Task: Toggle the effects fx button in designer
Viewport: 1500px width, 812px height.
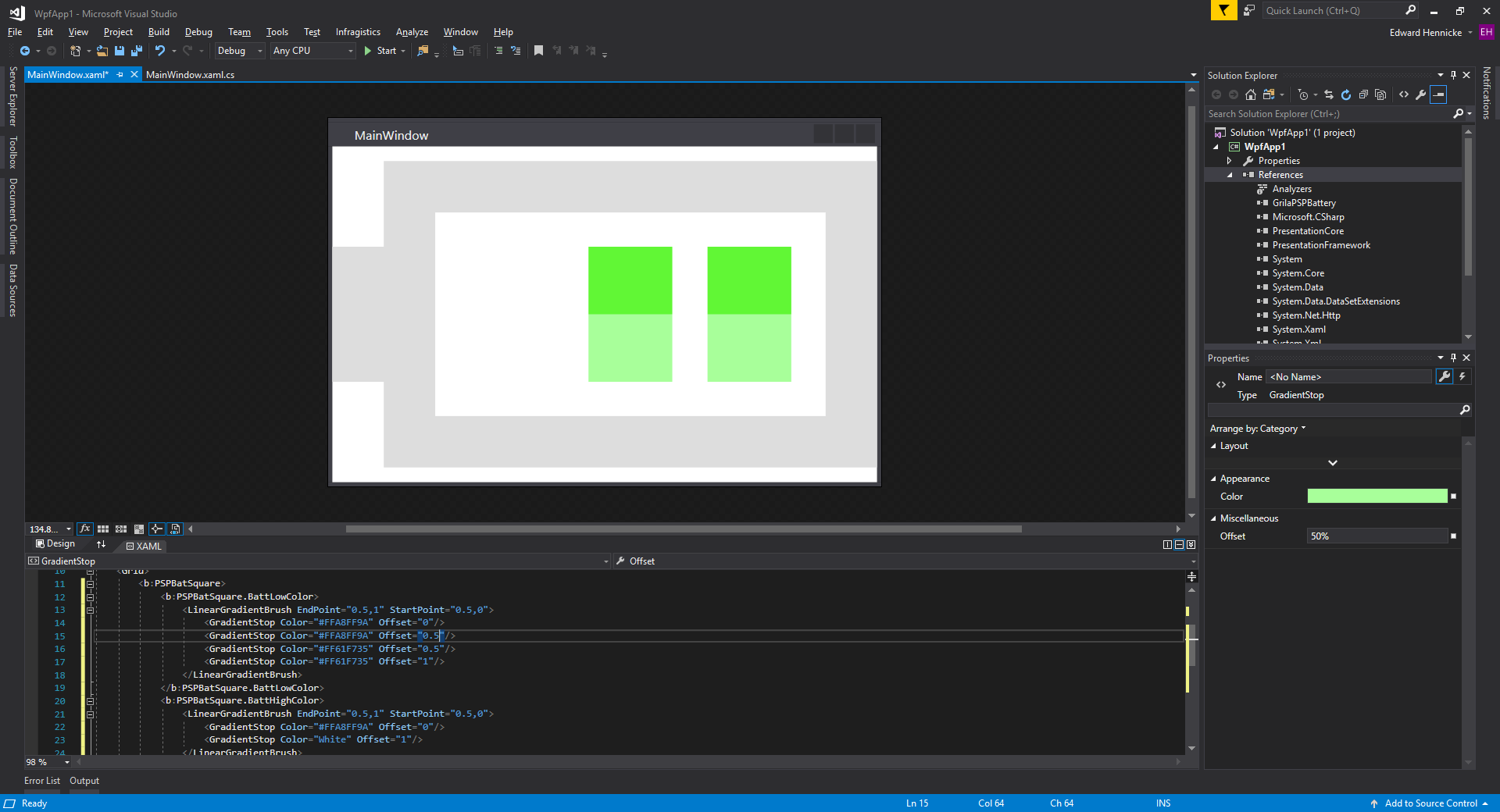Action: [x=85, y=529]
